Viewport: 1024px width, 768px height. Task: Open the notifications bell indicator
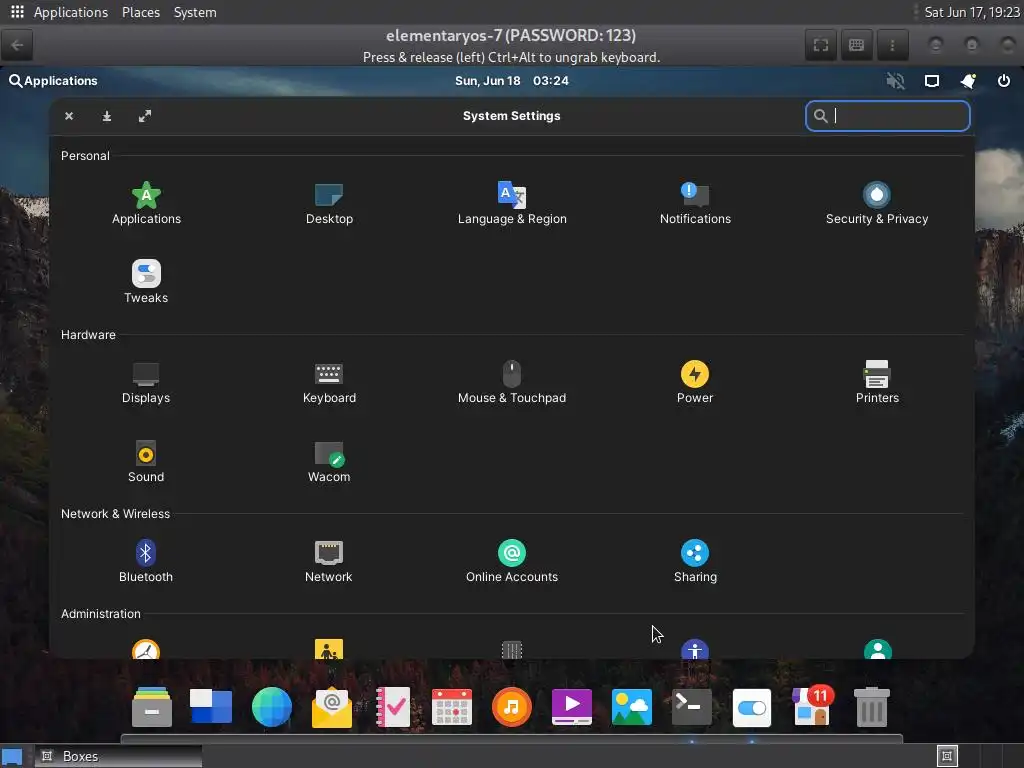pos(968,81)
